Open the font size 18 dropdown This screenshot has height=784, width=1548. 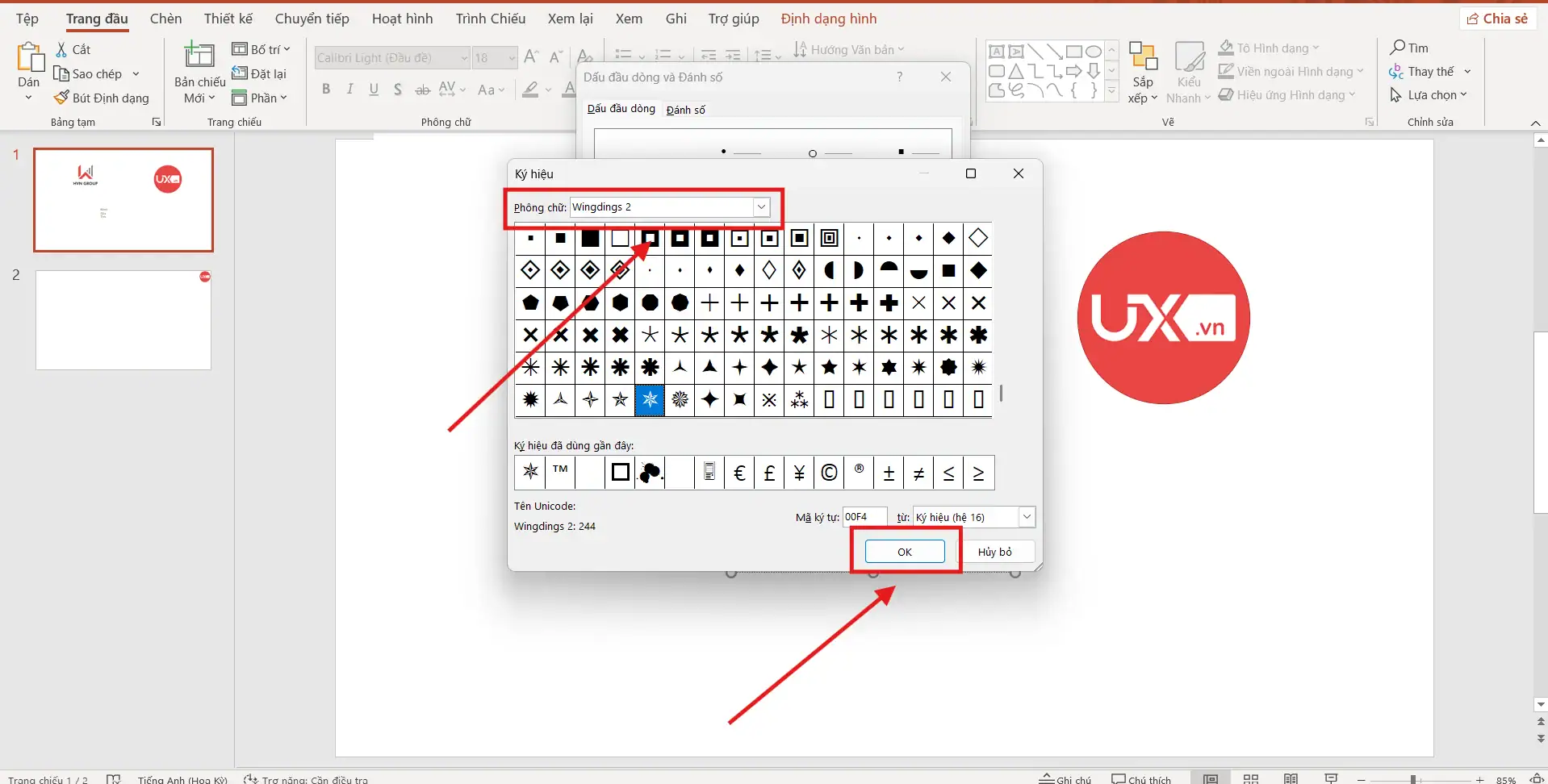coord(512,58)
